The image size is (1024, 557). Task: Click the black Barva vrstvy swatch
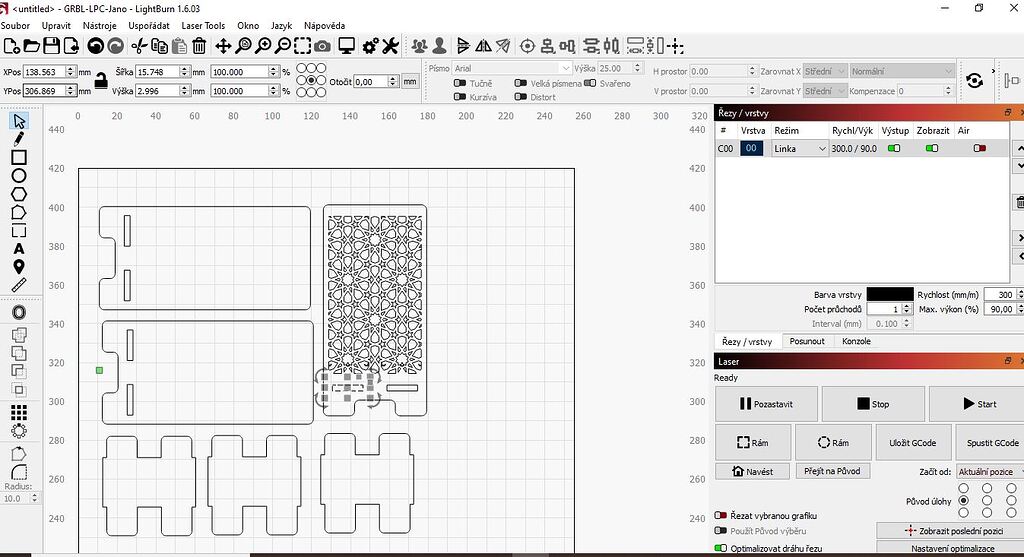[x=889, y=294]
